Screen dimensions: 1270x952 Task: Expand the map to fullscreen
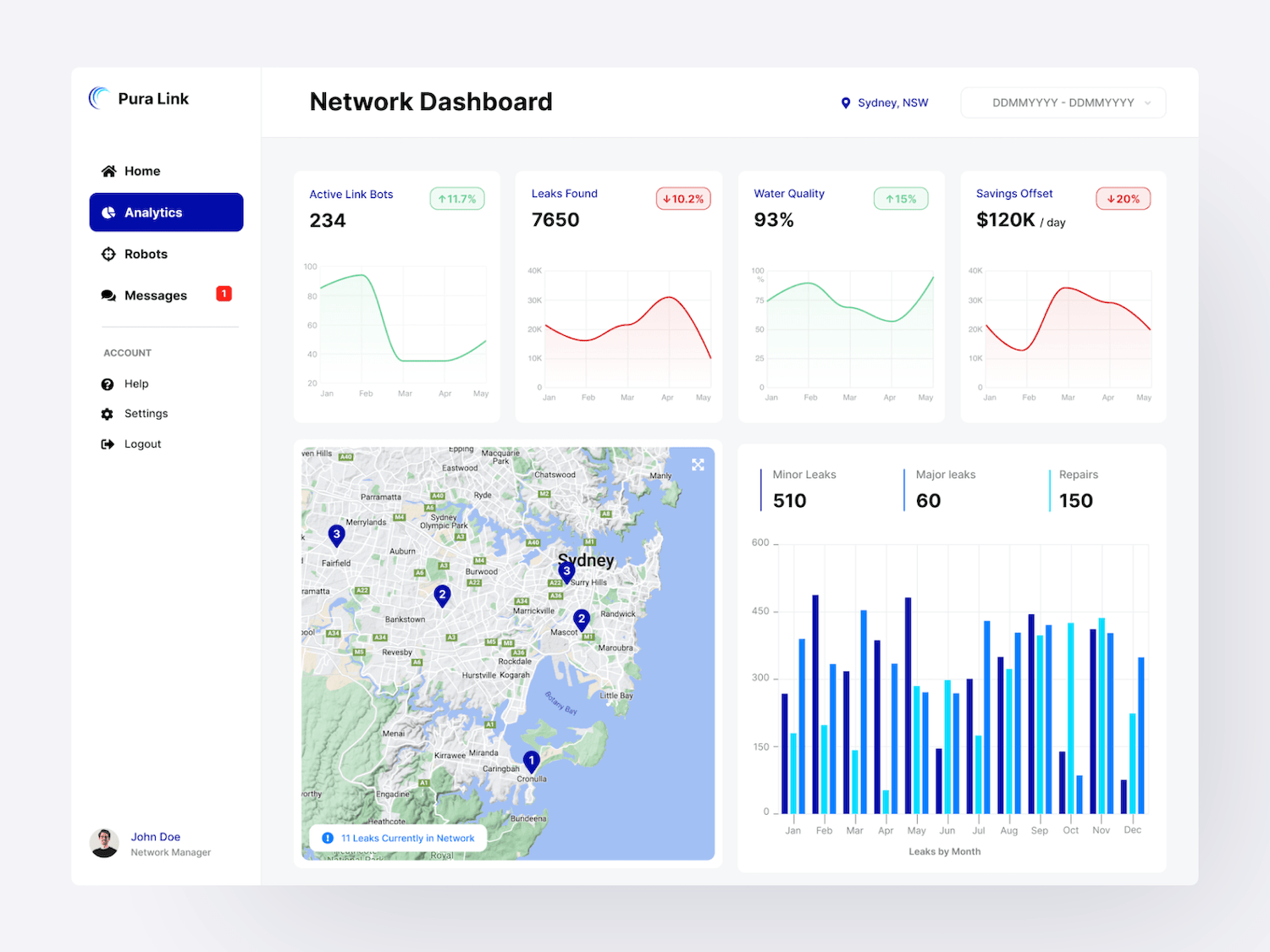click(x=698, y=465)
